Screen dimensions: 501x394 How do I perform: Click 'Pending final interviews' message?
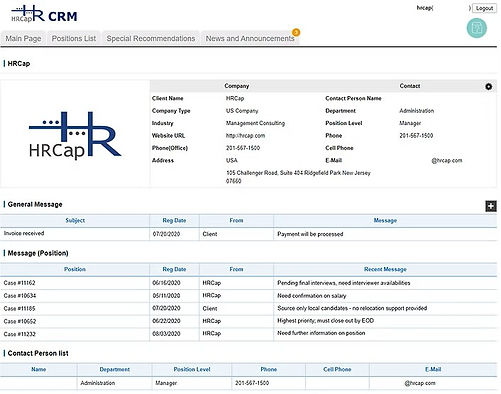coord(344,283)
